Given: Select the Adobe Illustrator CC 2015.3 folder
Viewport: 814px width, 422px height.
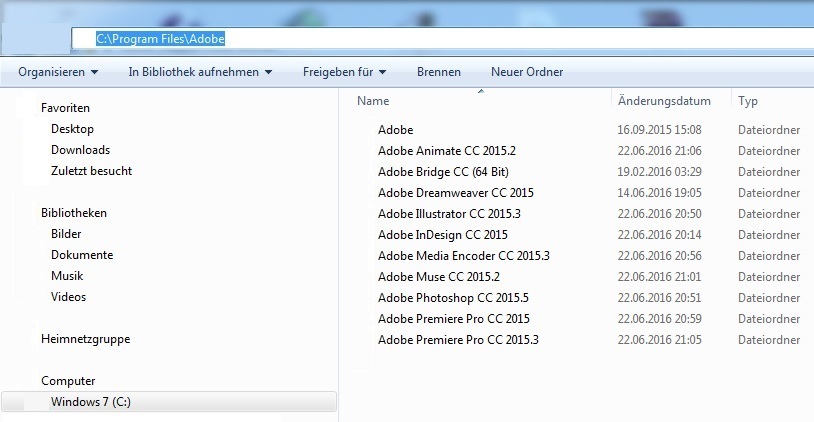Looking at the screenshot, I should point(449,214).
